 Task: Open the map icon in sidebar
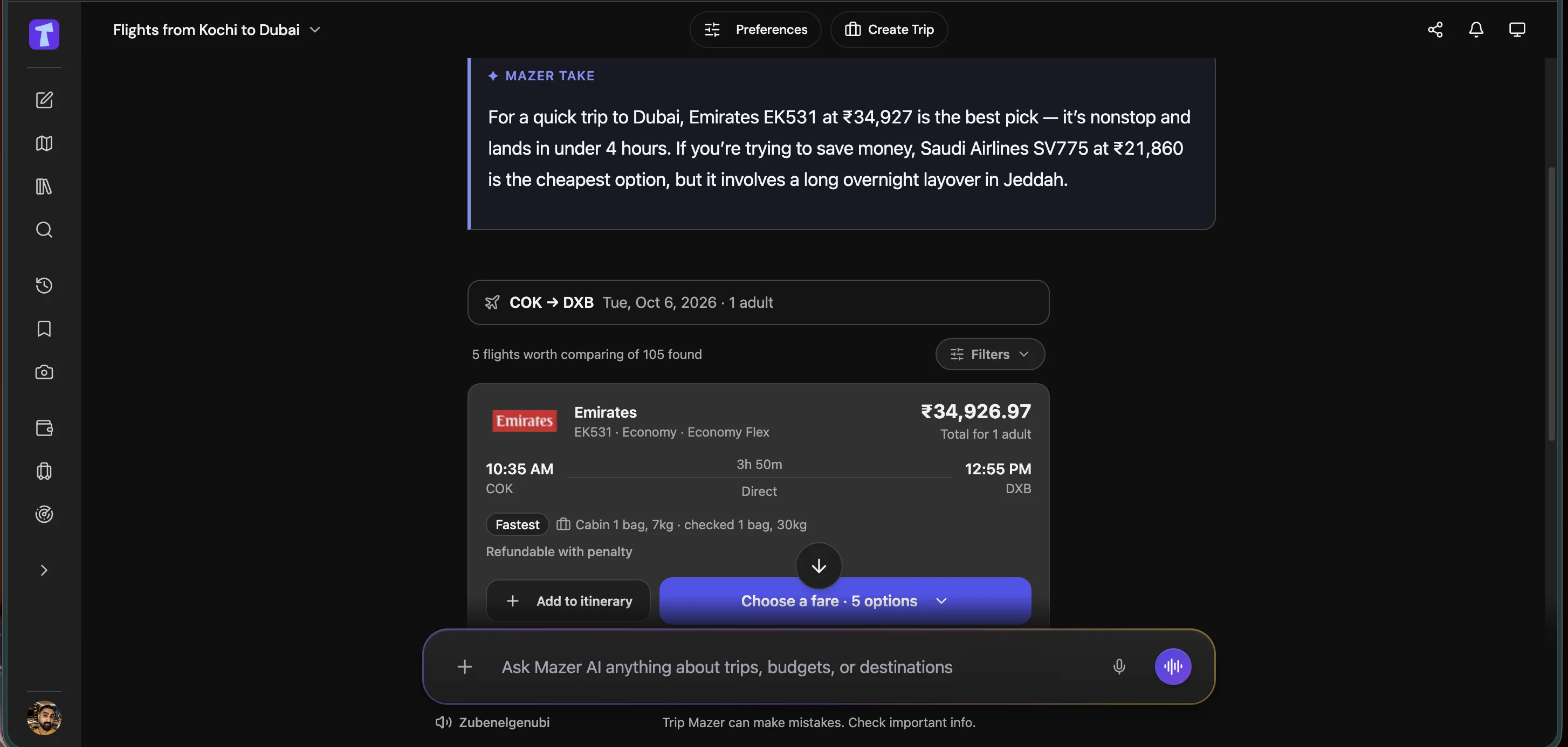[x=44, y=143]
